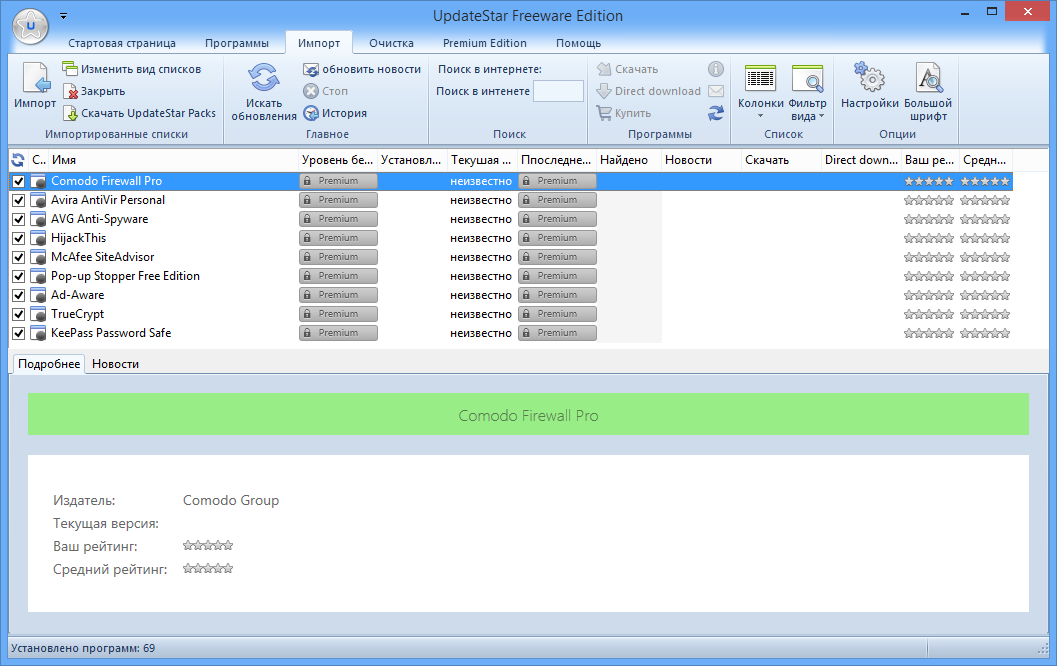This screenshot has height=666, width=1057.
Task: Click Premium lock badge in Avira AntiVir row, 'Уровень бе...' column
Action: (x=338, y=200)
